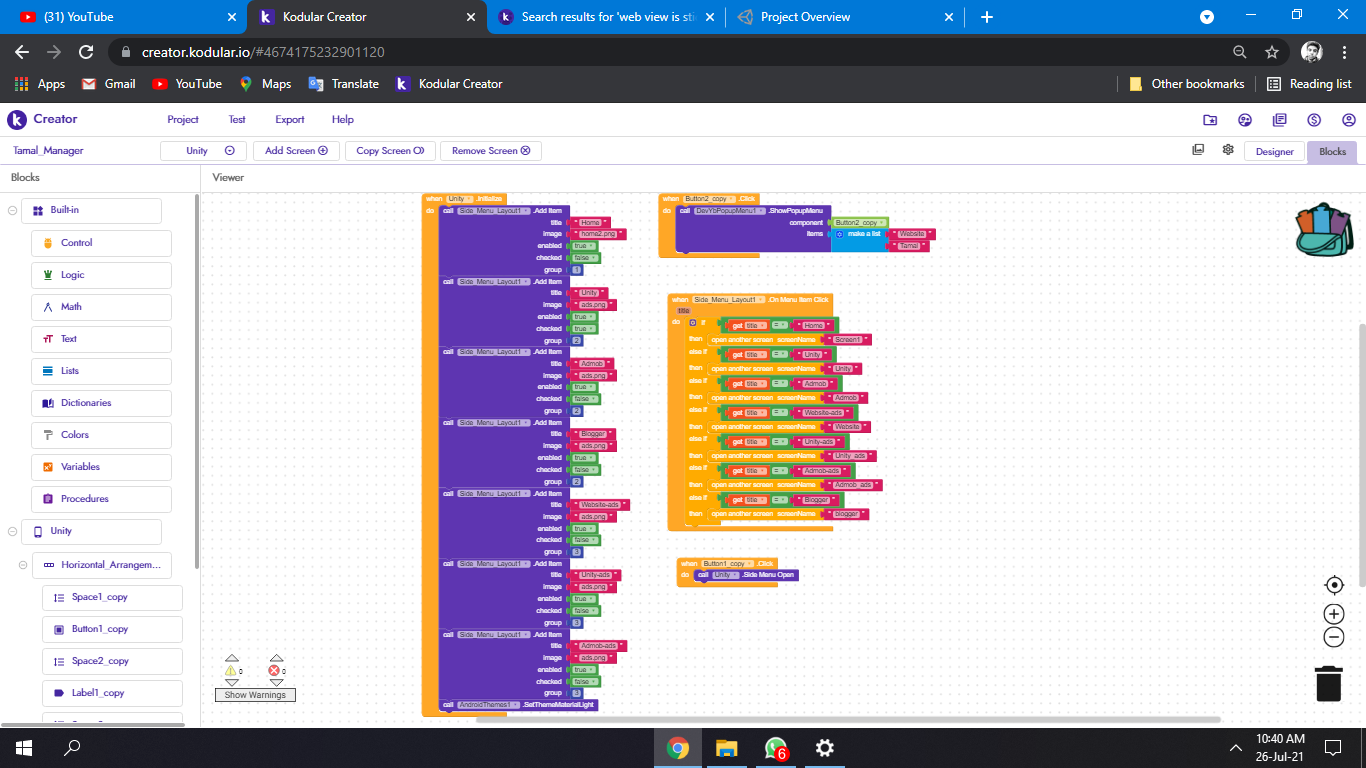Open the starred folder projects icon
This screenshot has height=768, width=1366.
coord(1210,120)
